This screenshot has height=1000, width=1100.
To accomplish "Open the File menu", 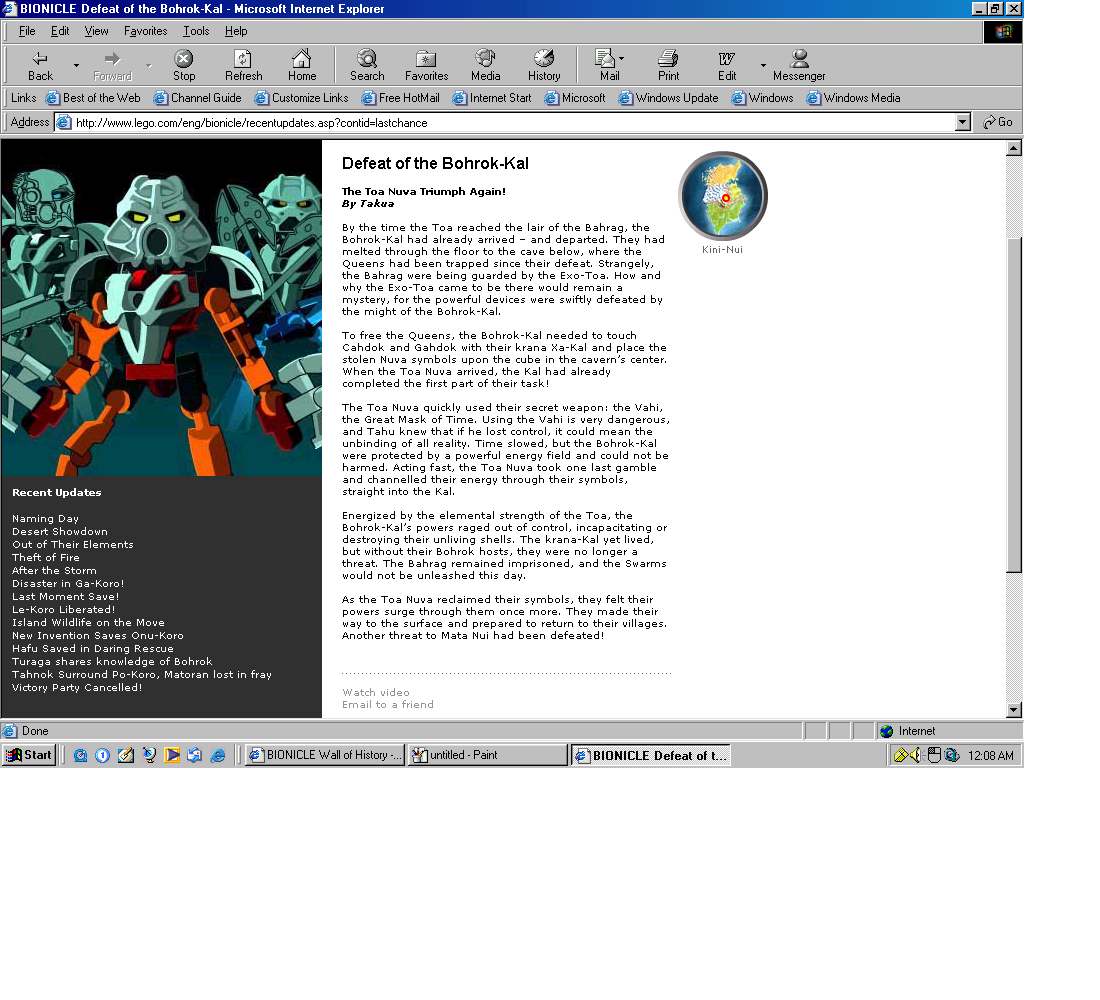I will click(27, 31).
